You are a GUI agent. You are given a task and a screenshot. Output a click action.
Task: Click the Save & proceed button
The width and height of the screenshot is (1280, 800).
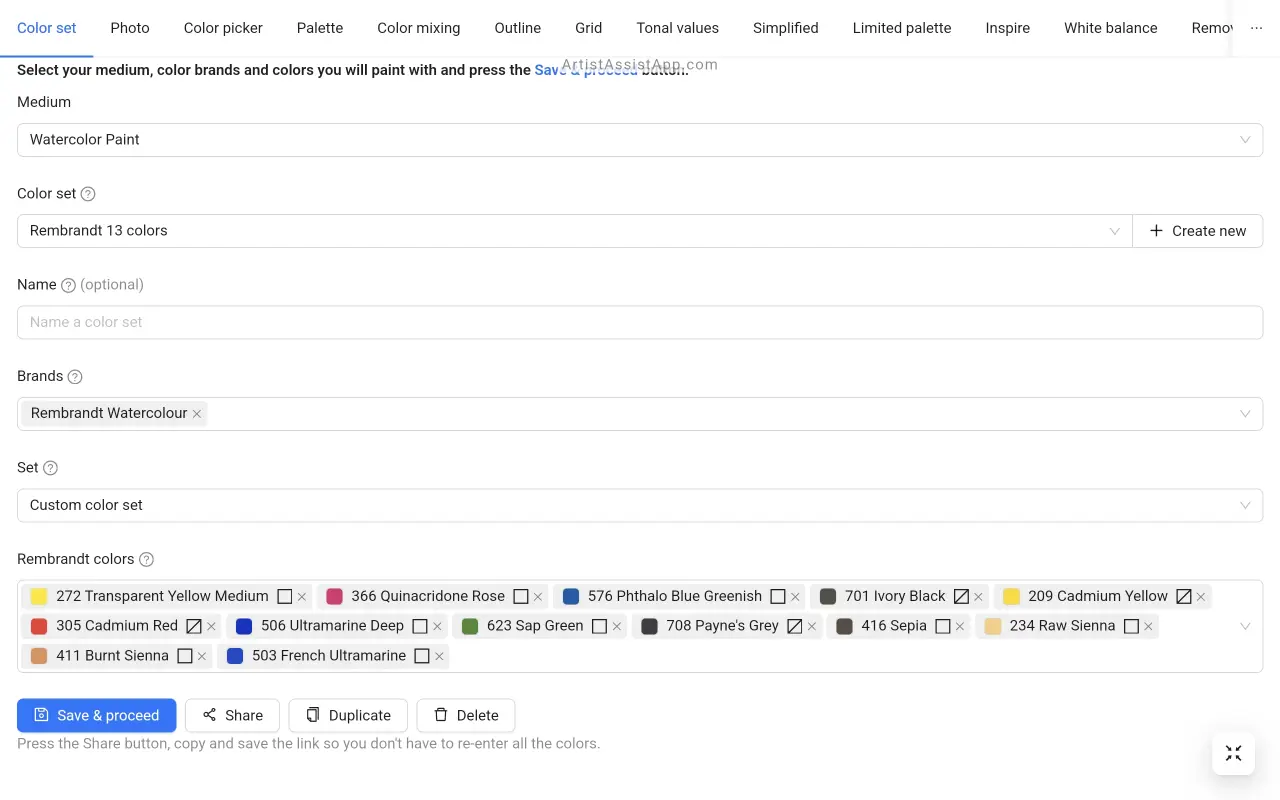point(97,715)
